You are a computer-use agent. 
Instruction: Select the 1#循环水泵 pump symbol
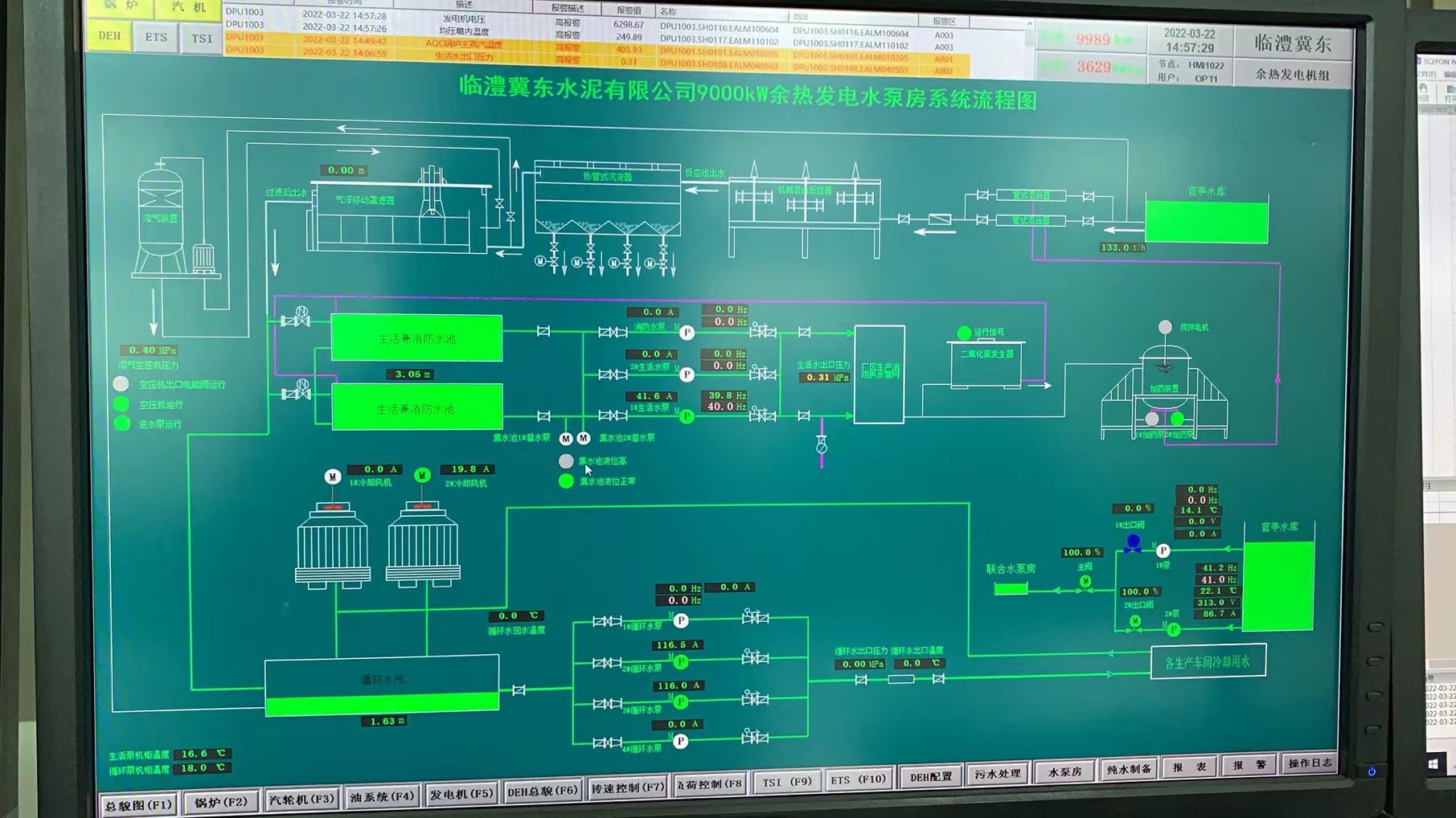pyautogui.click(x=681, y=620)
